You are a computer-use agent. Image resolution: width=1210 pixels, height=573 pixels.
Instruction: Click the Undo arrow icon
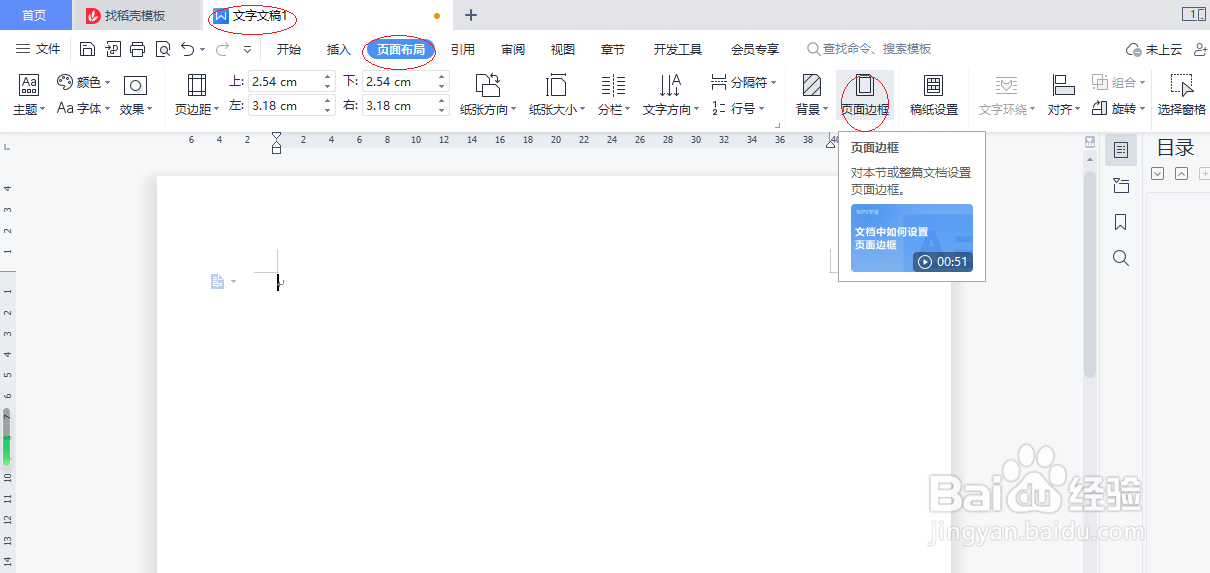188,49
